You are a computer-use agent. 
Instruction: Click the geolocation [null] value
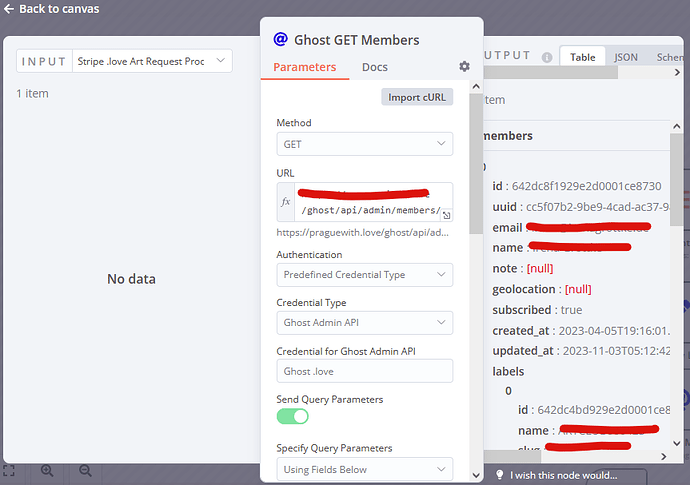coord(578,289)
